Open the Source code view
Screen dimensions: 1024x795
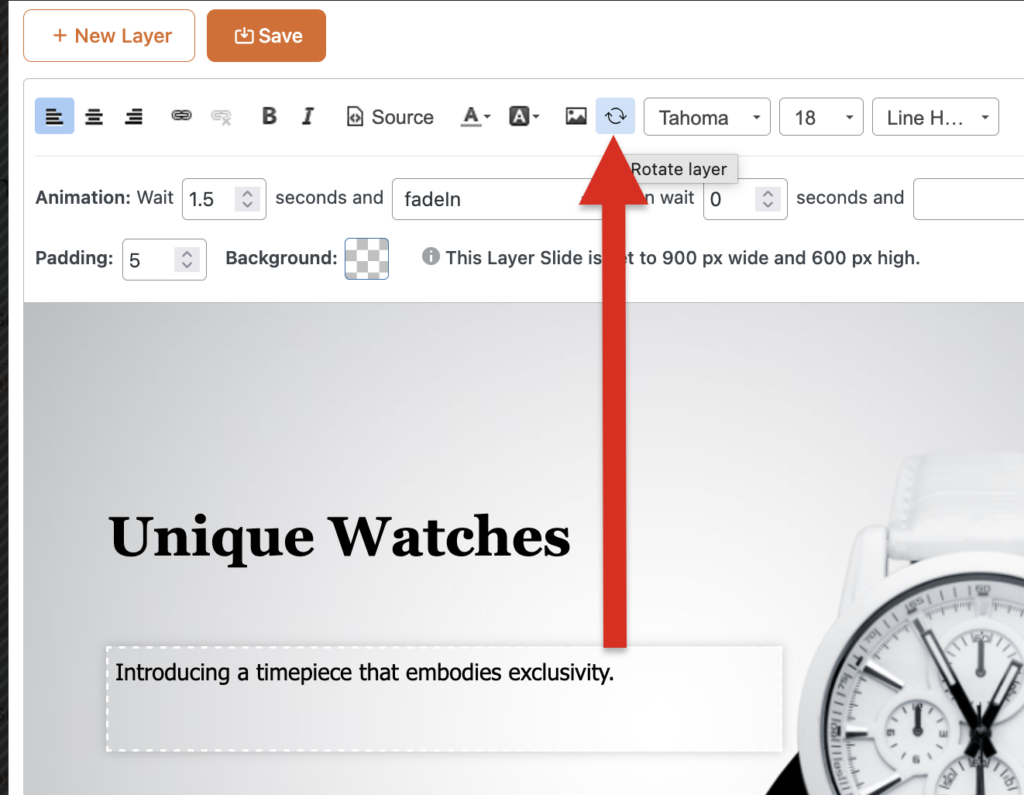click(389, 117)
